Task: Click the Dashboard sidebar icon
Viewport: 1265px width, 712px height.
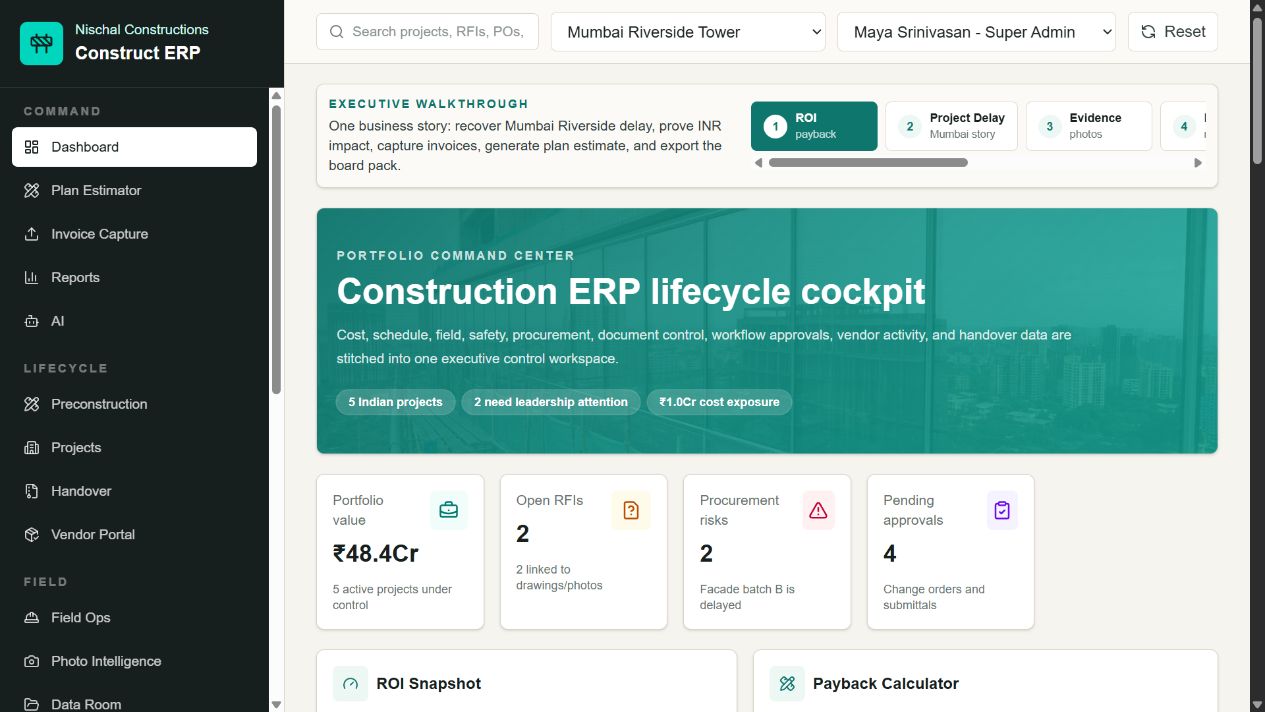Action: [x=31, y=147]
